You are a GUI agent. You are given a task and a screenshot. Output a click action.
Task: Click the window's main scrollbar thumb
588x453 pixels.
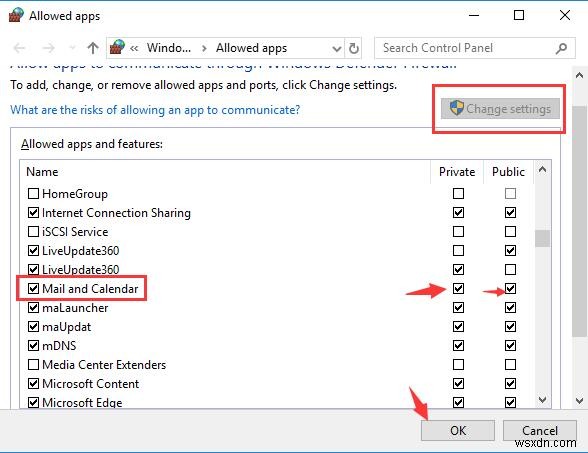click(579, 221)
